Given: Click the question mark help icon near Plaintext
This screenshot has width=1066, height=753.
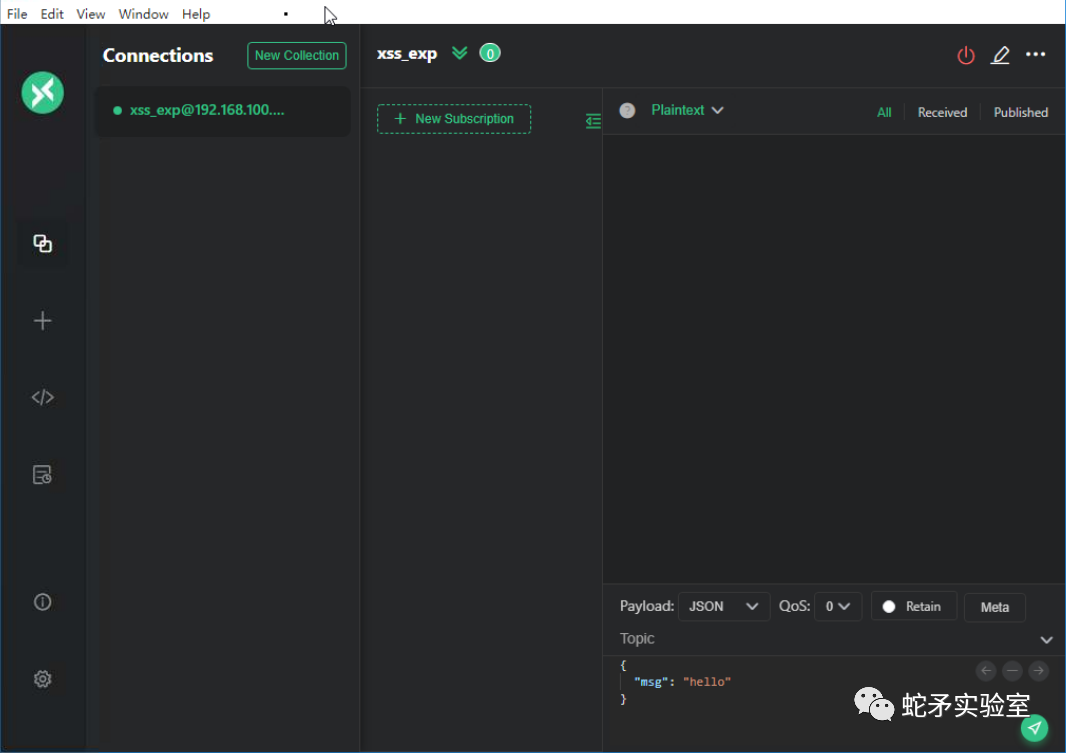Looking at the screenshot, I should pyautogui.click(x=627, y=110).
